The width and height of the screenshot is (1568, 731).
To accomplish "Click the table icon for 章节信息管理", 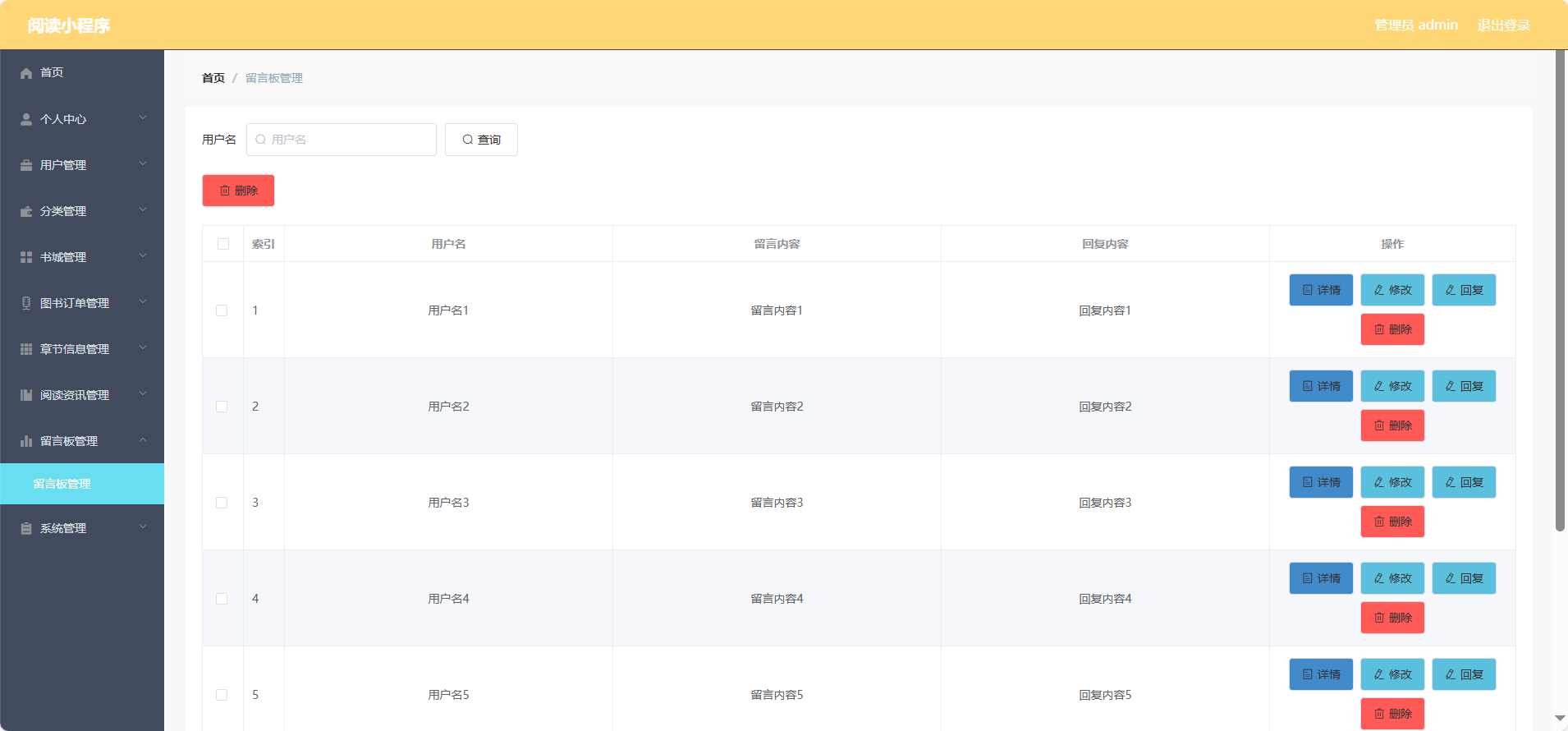I will pyautogui.click(x=26, y=349).
